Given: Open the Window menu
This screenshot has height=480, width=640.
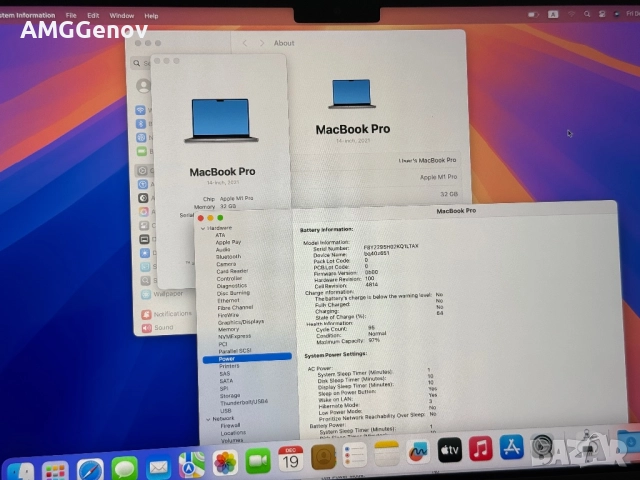Looking at the screenshot, I should (x=122, y=16).
